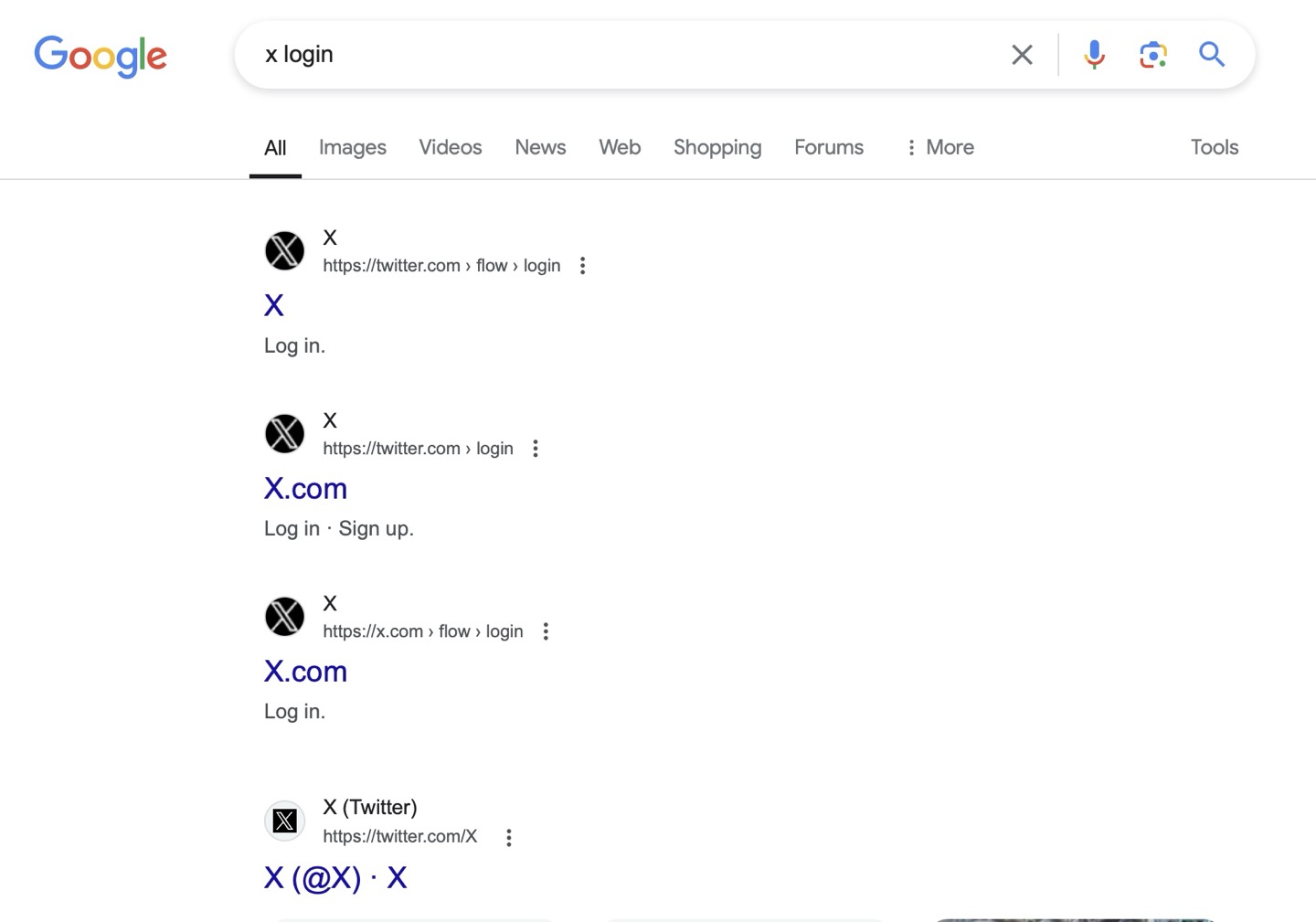Open Google Lens image search

pos(1153,55)
